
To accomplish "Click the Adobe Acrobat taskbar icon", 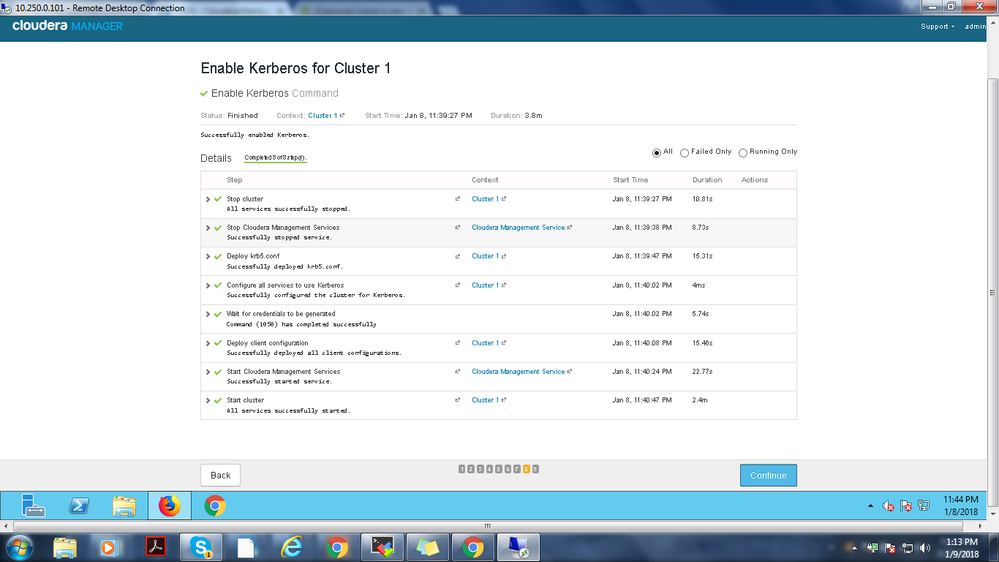I will pyautogui.click(x=156, y=547).
